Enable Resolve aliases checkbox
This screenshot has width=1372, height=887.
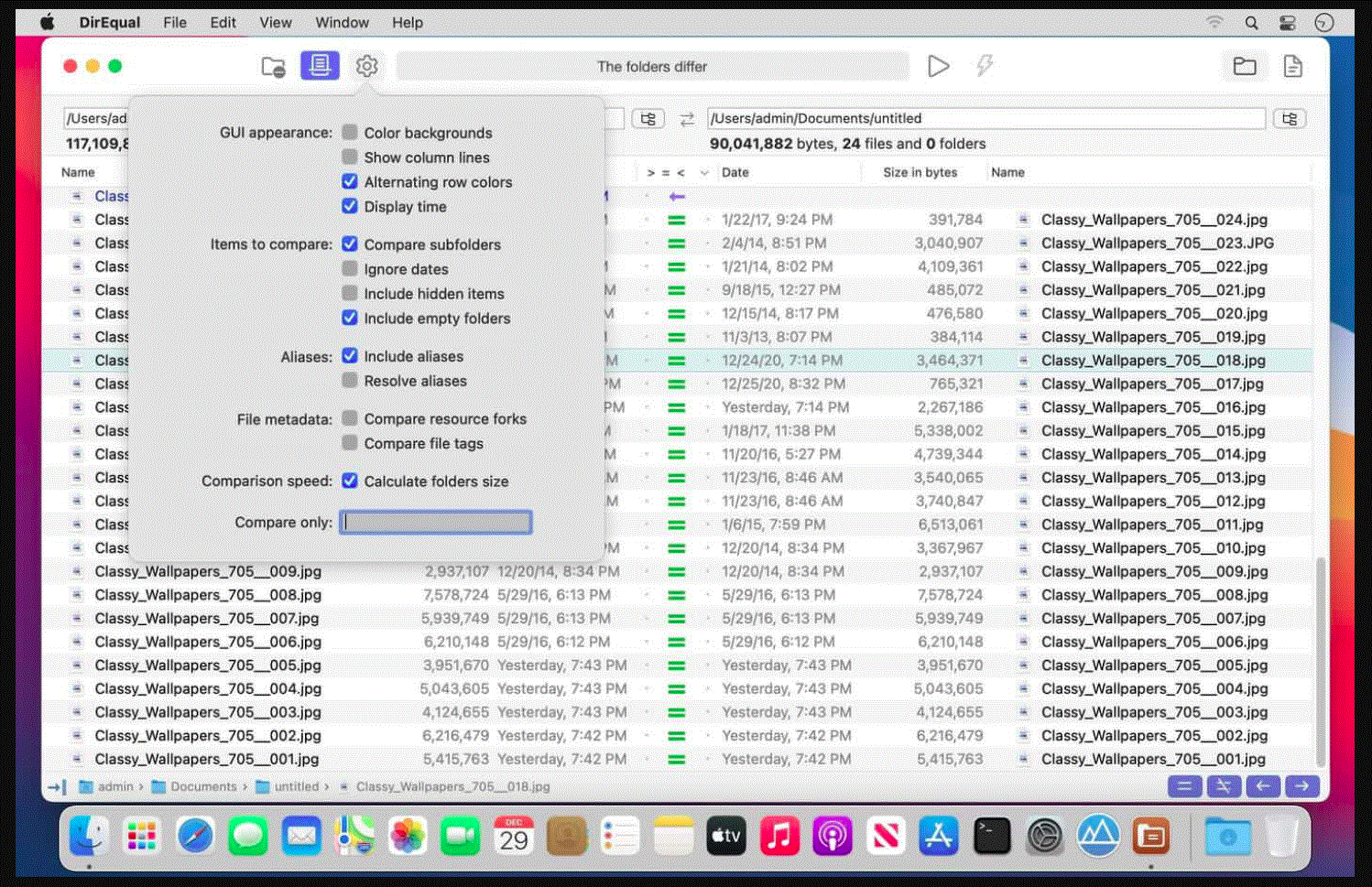[350, 381]
